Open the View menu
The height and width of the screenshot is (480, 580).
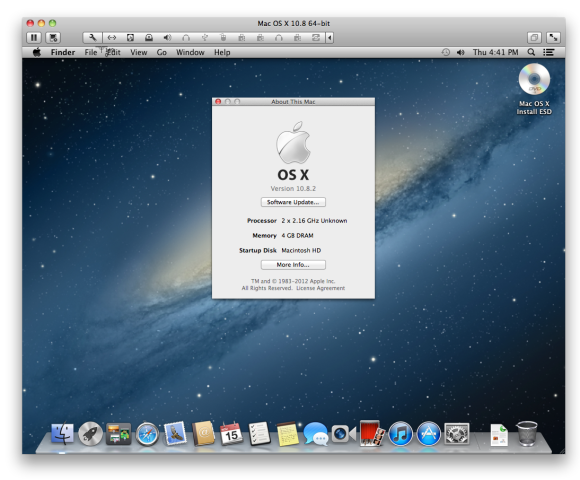[138, 52]
